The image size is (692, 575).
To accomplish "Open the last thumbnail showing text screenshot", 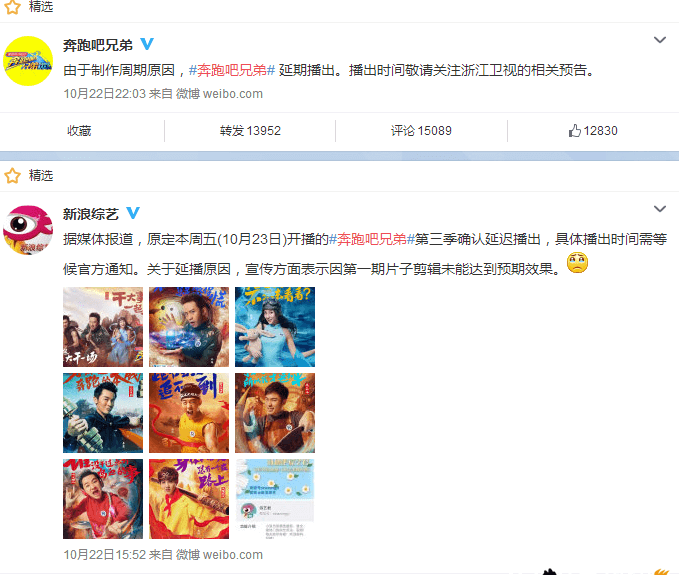I will (275, 499).
